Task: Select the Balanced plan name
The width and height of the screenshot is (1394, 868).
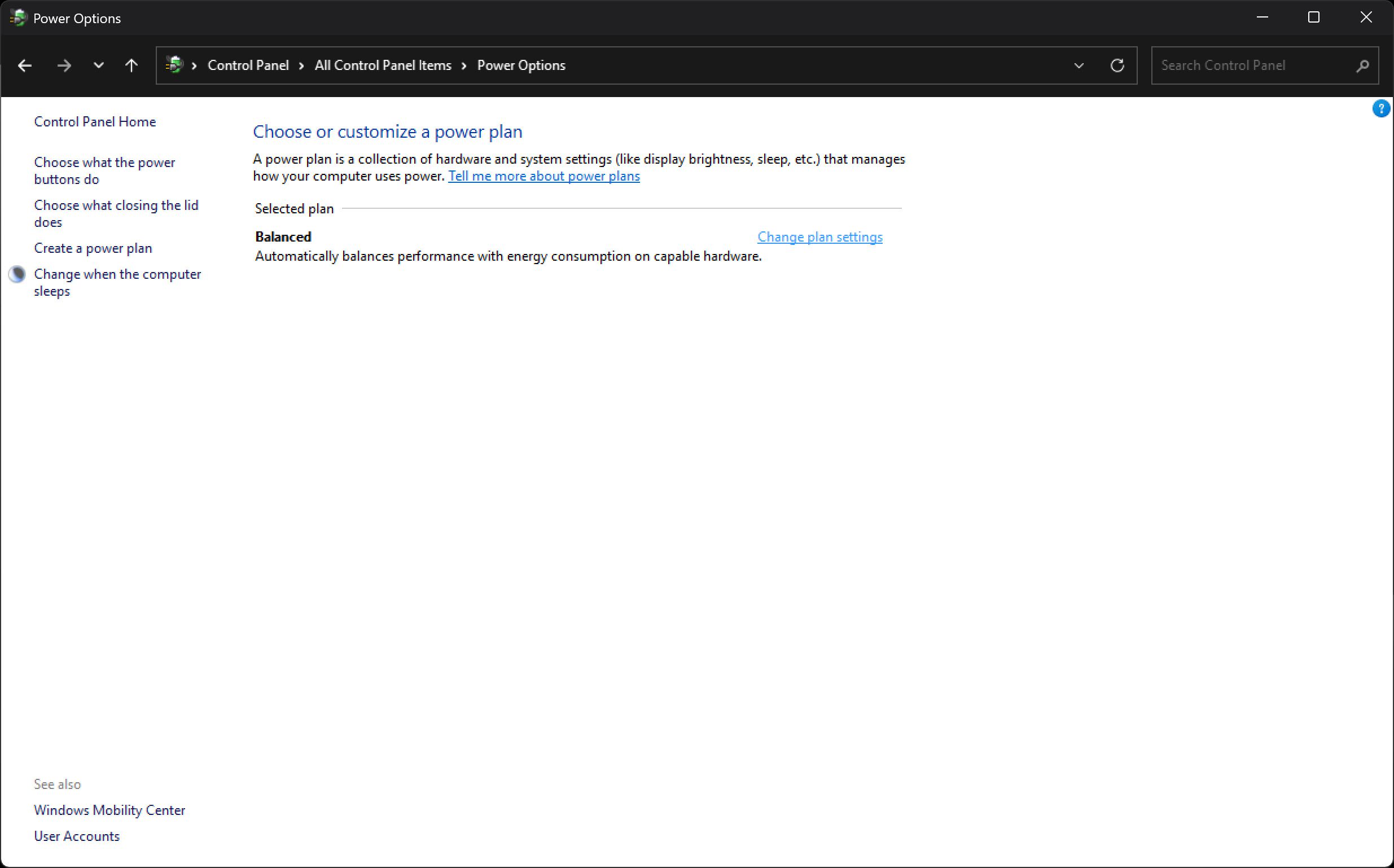Action: coord(283,237)
